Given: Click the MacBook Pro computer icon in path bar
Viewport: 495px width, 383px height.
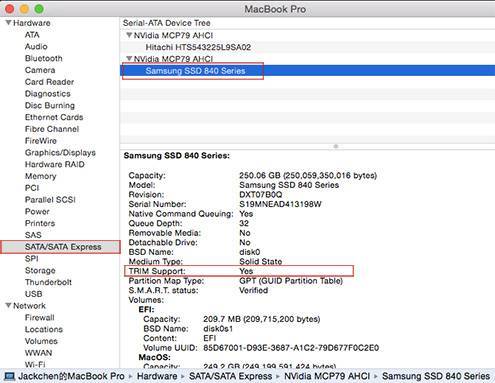Looking at the screenshot, I should [9, 376].
